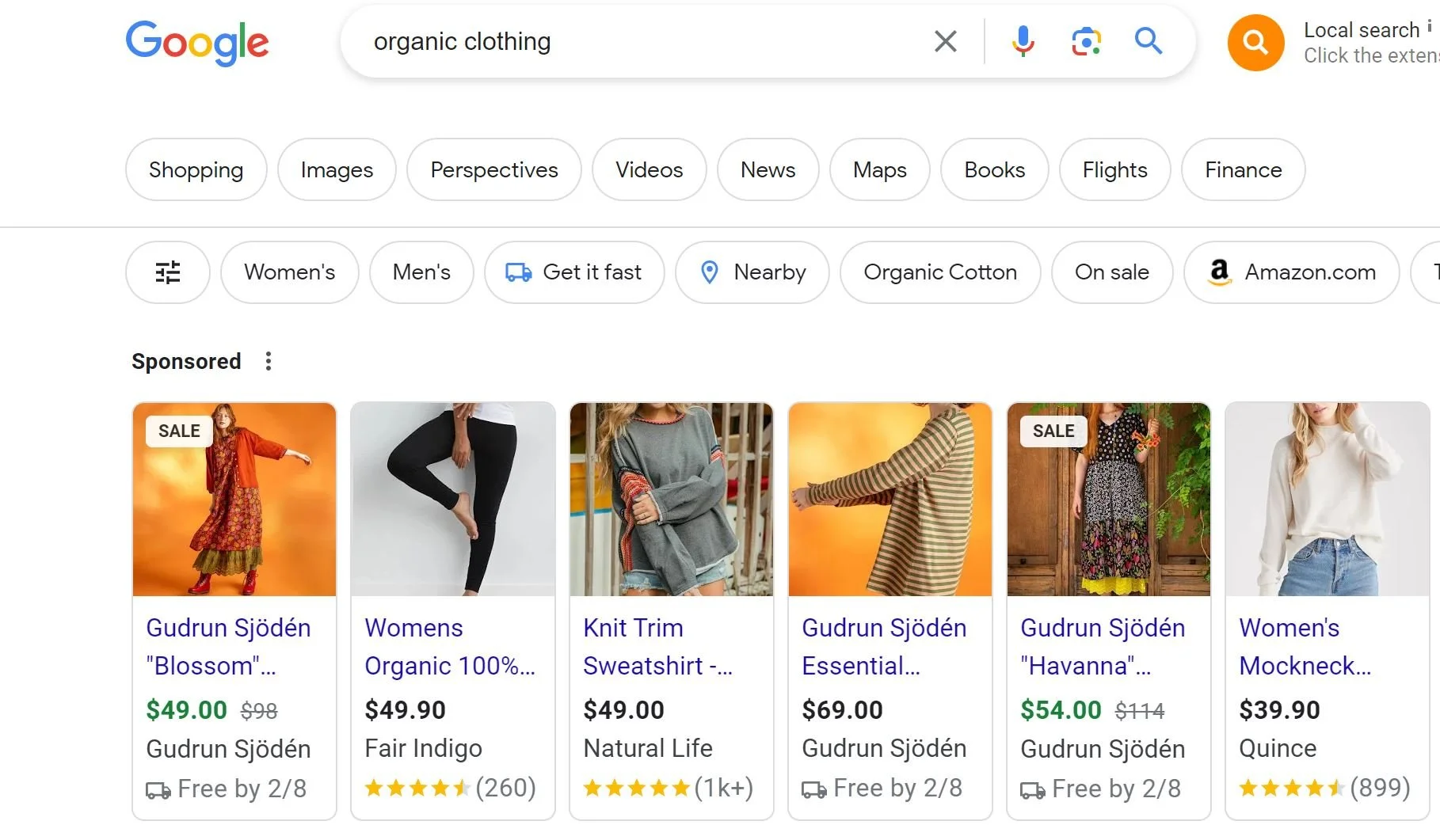
Task: Open the Gudrun Sjödén Essential listing
Action: pos(884,647)
